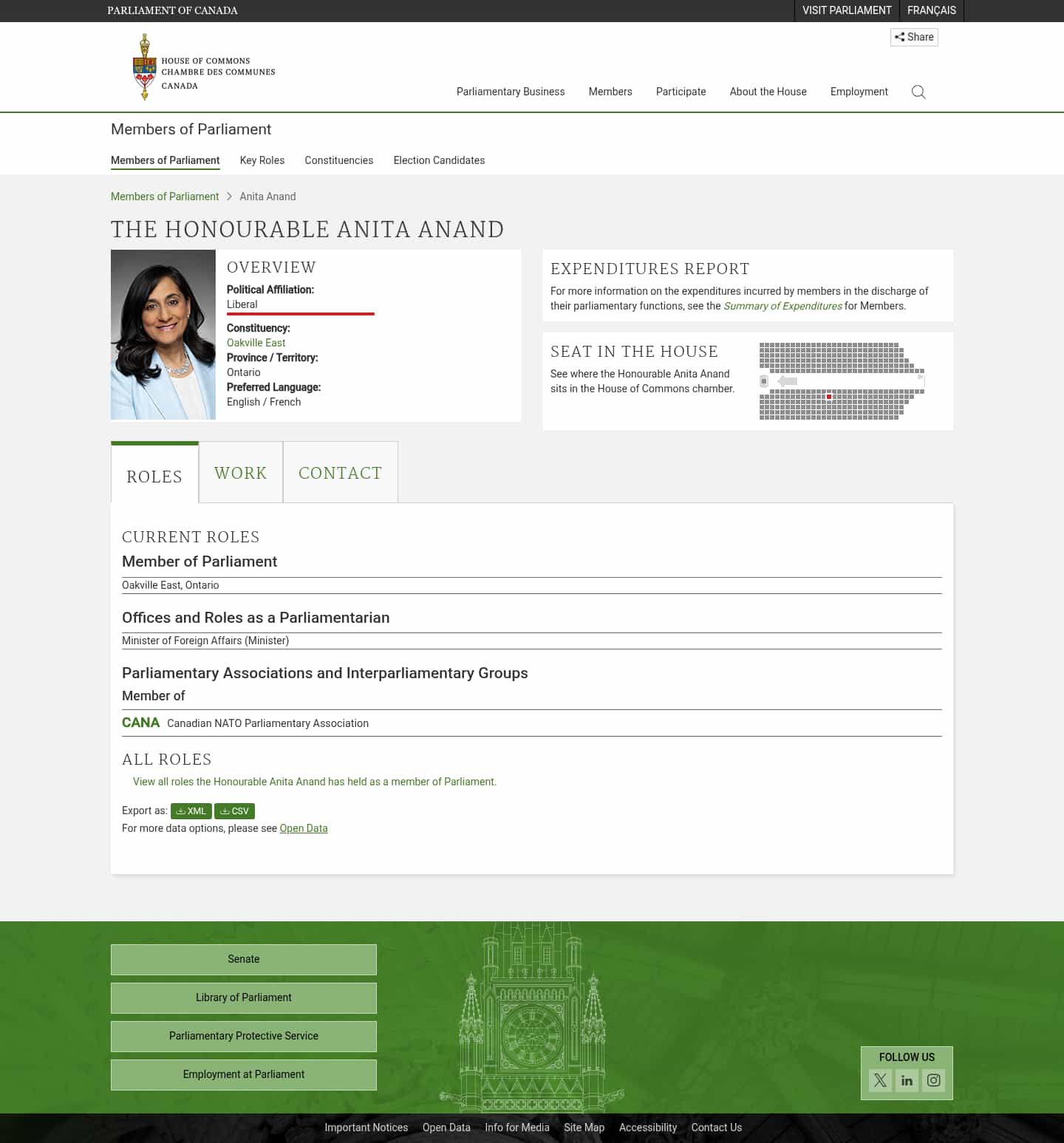Open the search panel
Screen dimensions: 1064x1143
(x=918, y=92)
